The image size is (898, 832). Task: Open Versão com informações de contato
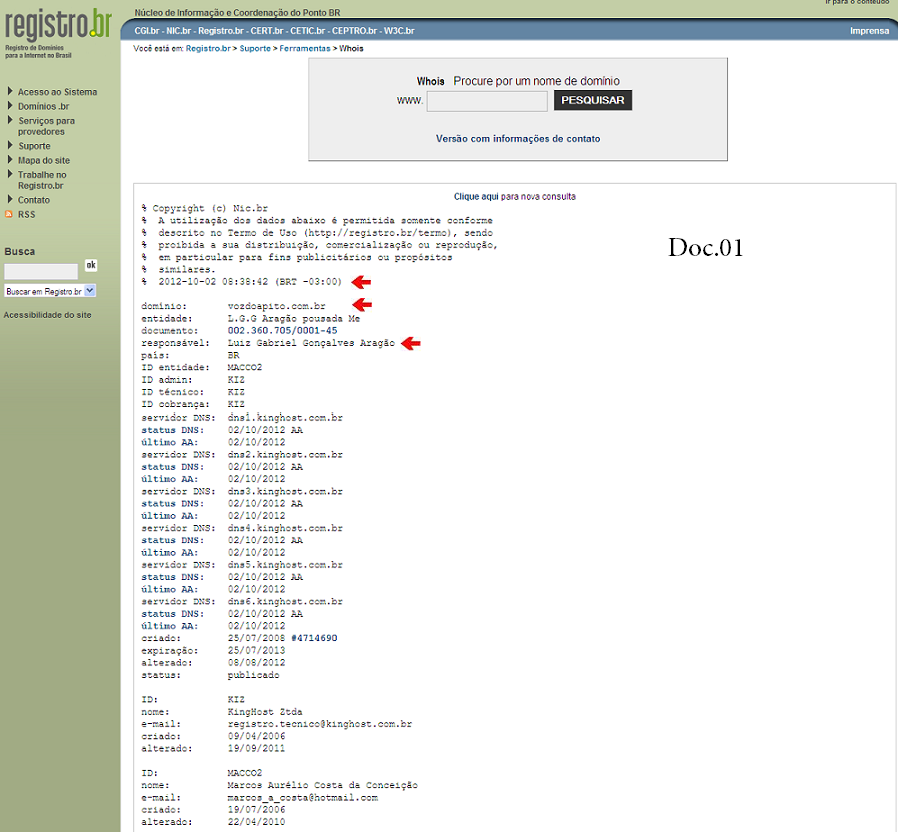pyautogui.click(x=518, y=139)
